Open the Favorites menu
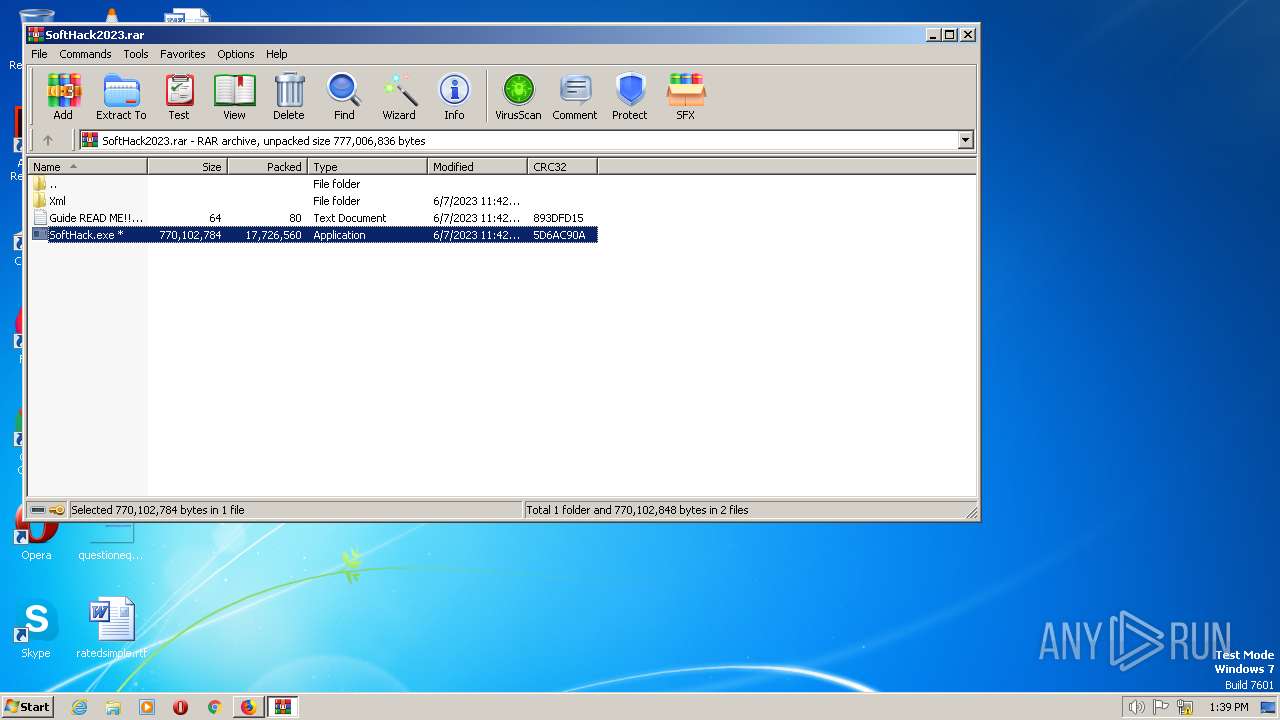 [183, 54]
